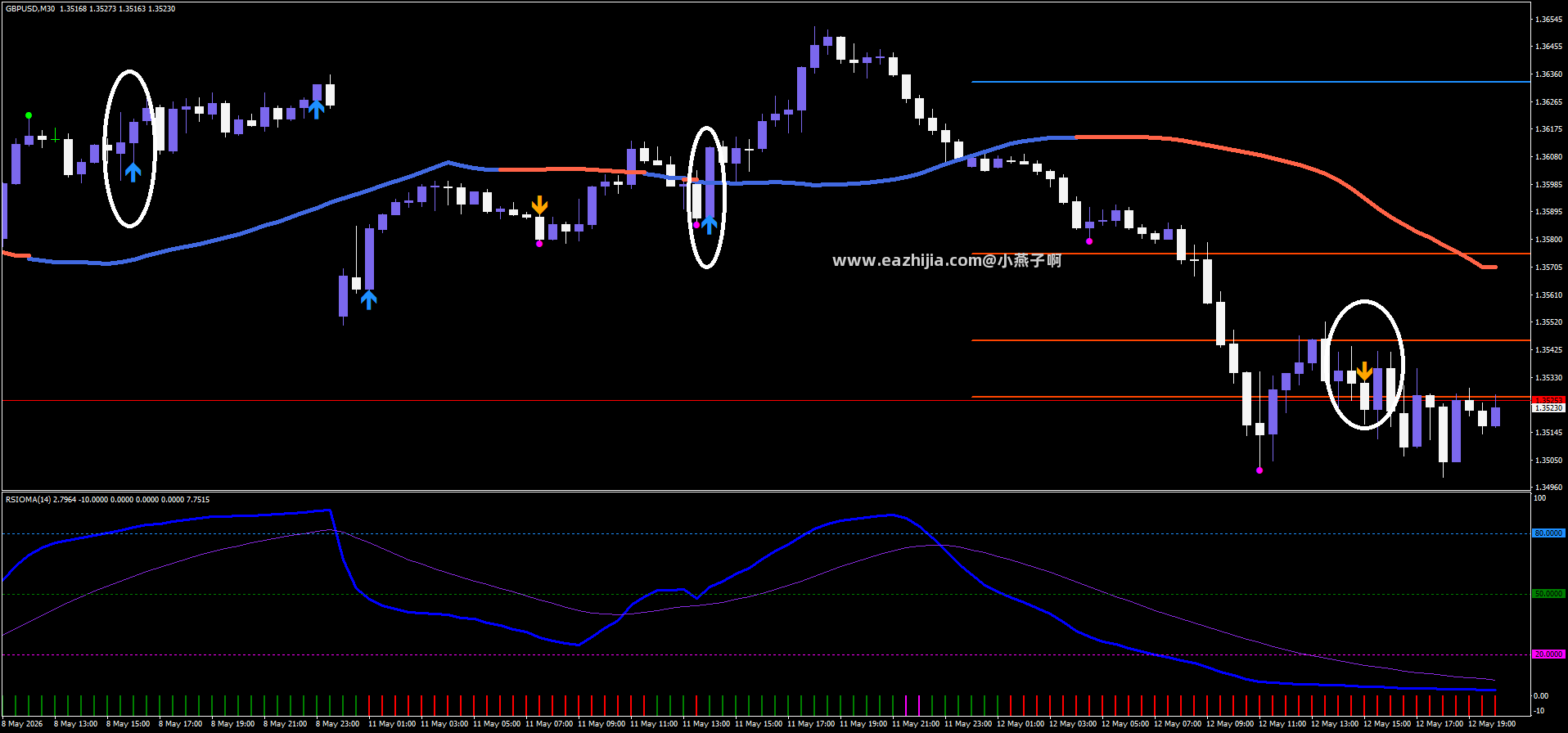Screen dimensions: 1568x733
Task: Click the RSIOMA(14) indicator label
Action: [x=28, y=499]
